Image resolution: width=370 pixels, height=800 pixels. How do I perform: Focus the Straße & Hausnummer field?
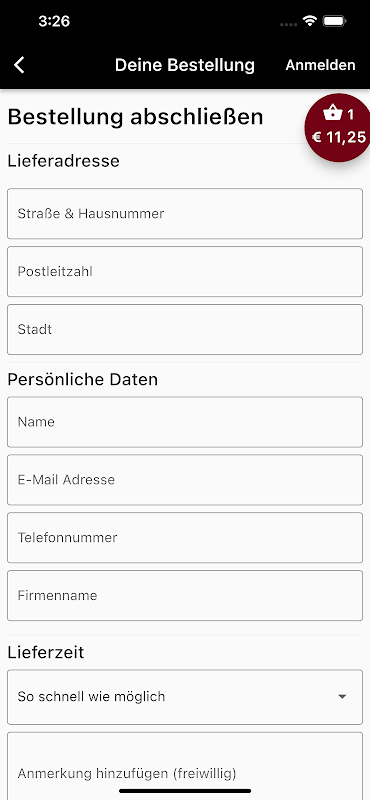(x=185, y=213)
